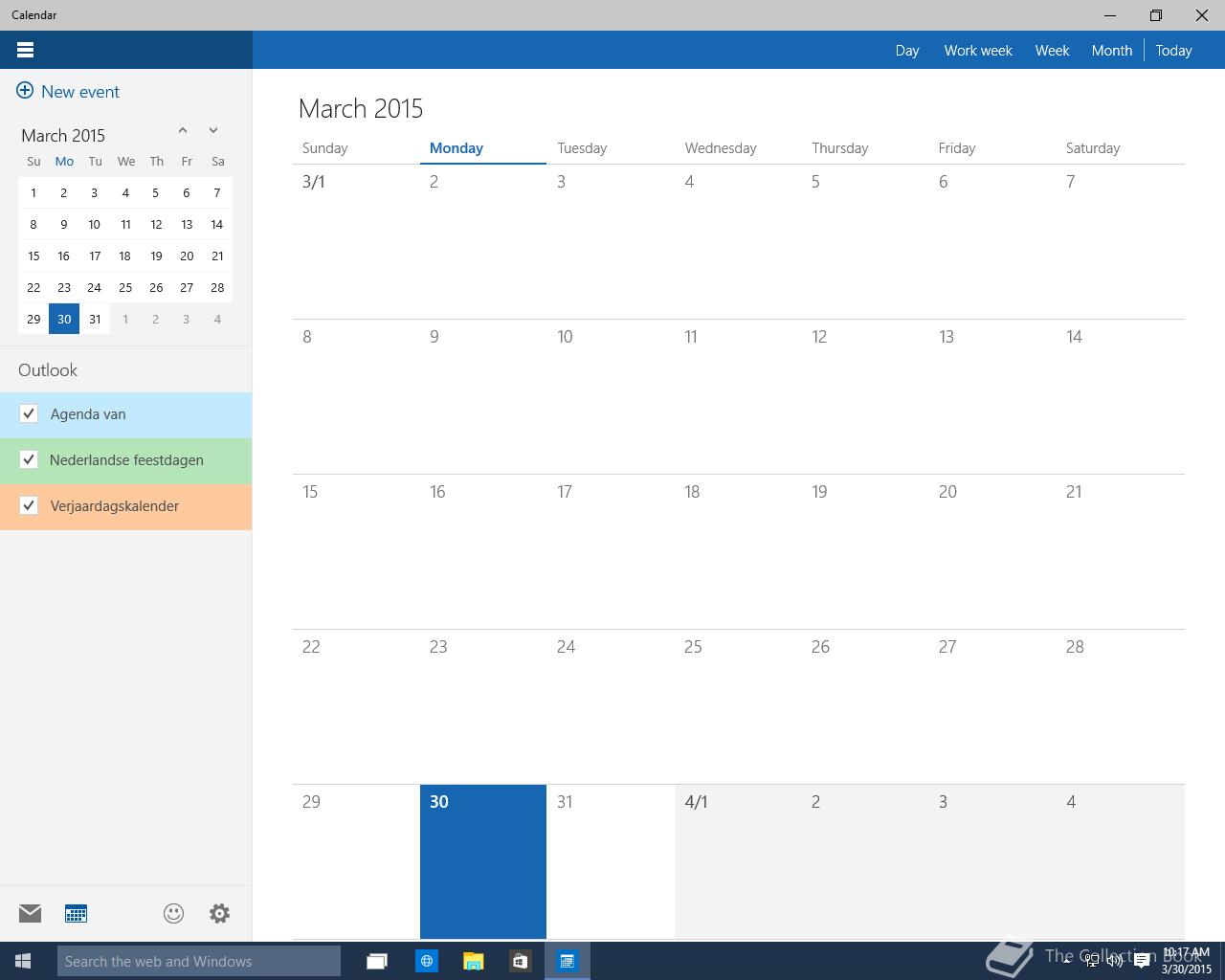Screen dimensions: 1225x980
Task: Click the New event link
Action: pyautogui.click(x=80, y=91)
